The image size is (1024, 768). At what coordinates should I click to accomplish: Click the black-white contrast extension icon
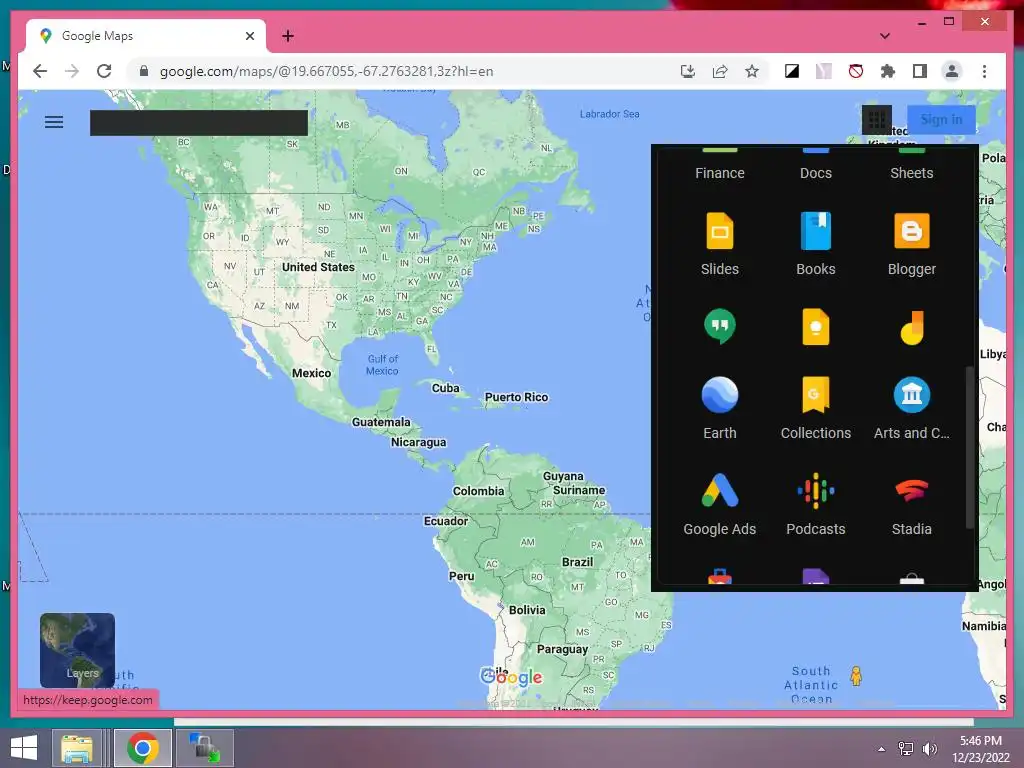click(x=792, y=71)
